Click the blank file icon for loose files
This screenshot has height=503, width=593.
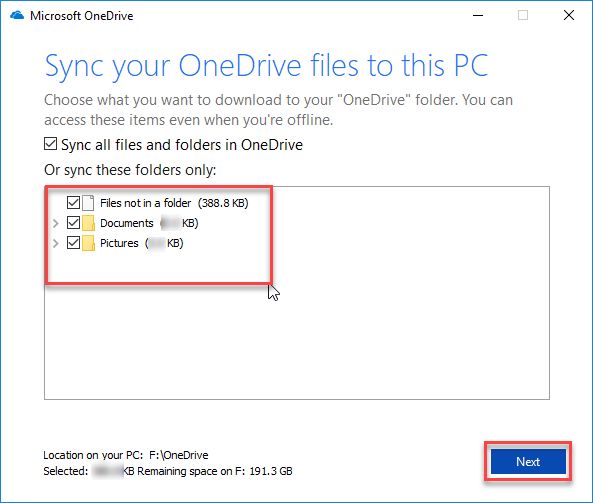pyautogui.click(x=88, y=203)
